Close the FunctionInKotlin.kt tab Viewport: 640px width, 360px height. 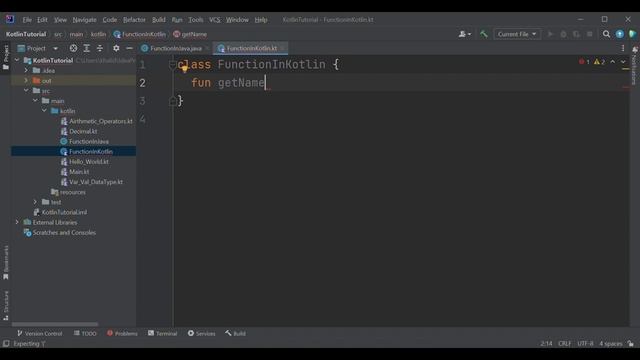(x=282, y=48)
